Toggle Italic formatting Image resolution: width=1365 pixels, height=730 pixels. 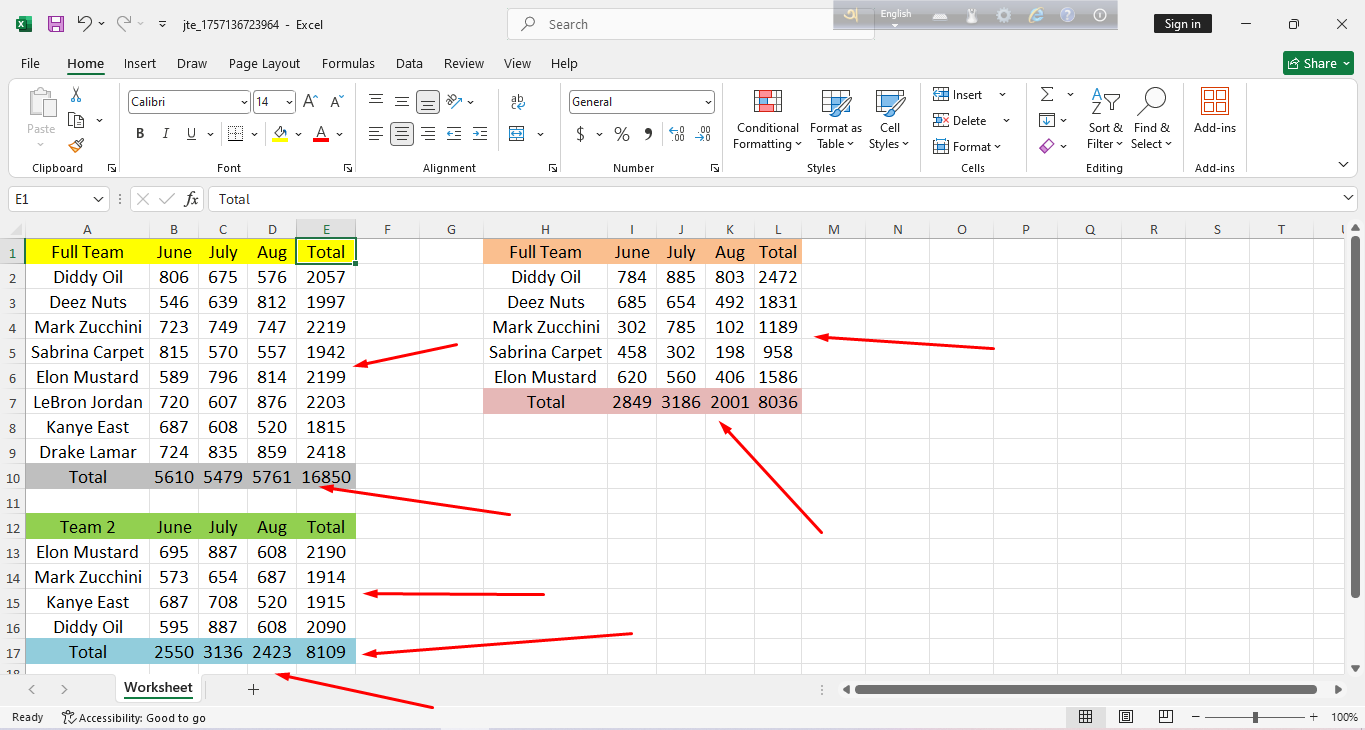point(165,134)
